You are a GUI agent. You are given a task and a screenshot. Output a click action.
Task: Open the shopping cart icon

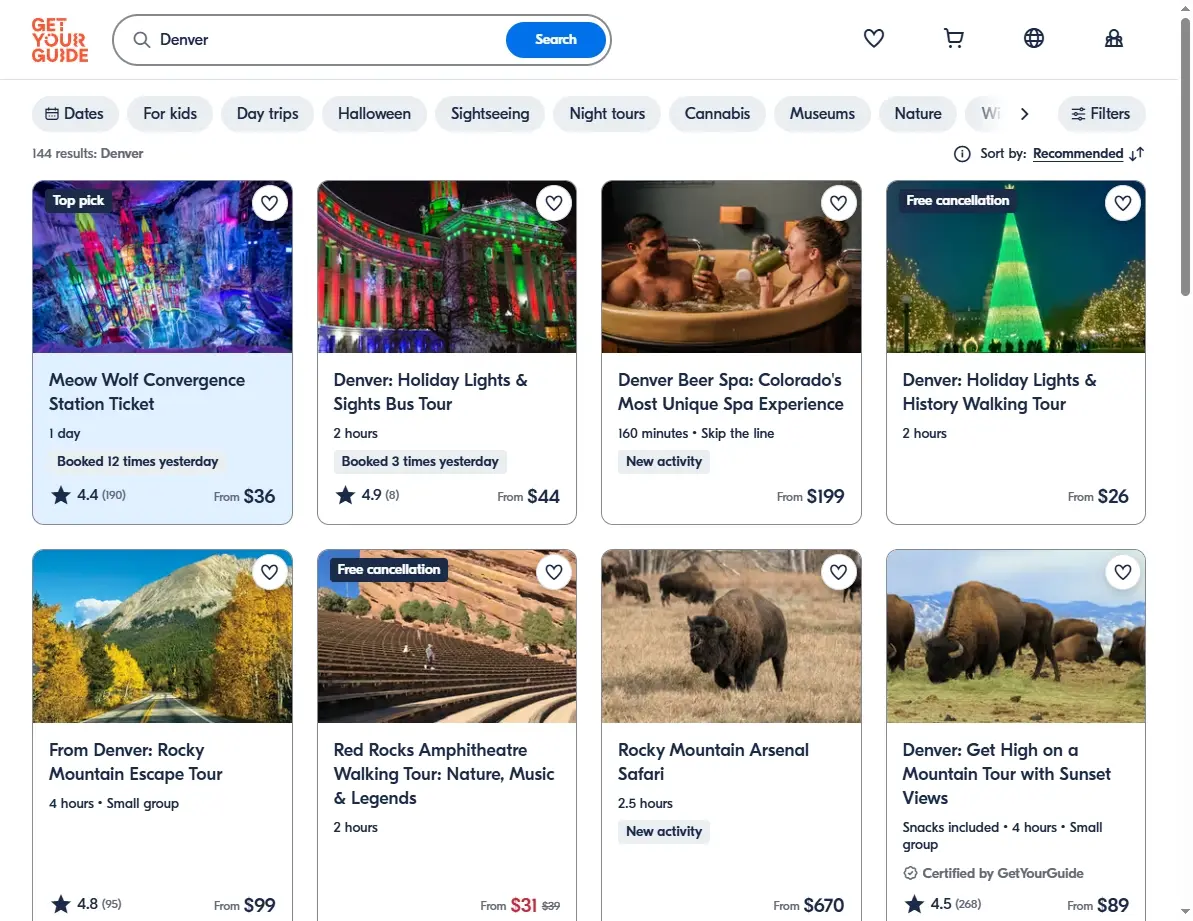coord(953,38)
